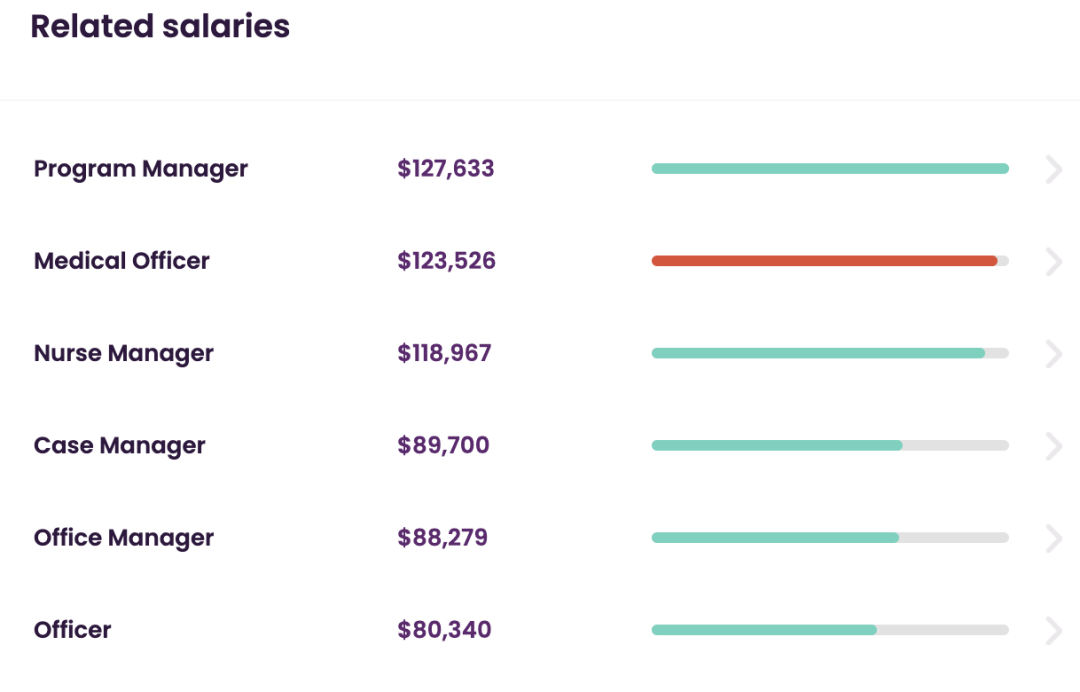Click the red Medical Officer salary bar

(824, 261)
